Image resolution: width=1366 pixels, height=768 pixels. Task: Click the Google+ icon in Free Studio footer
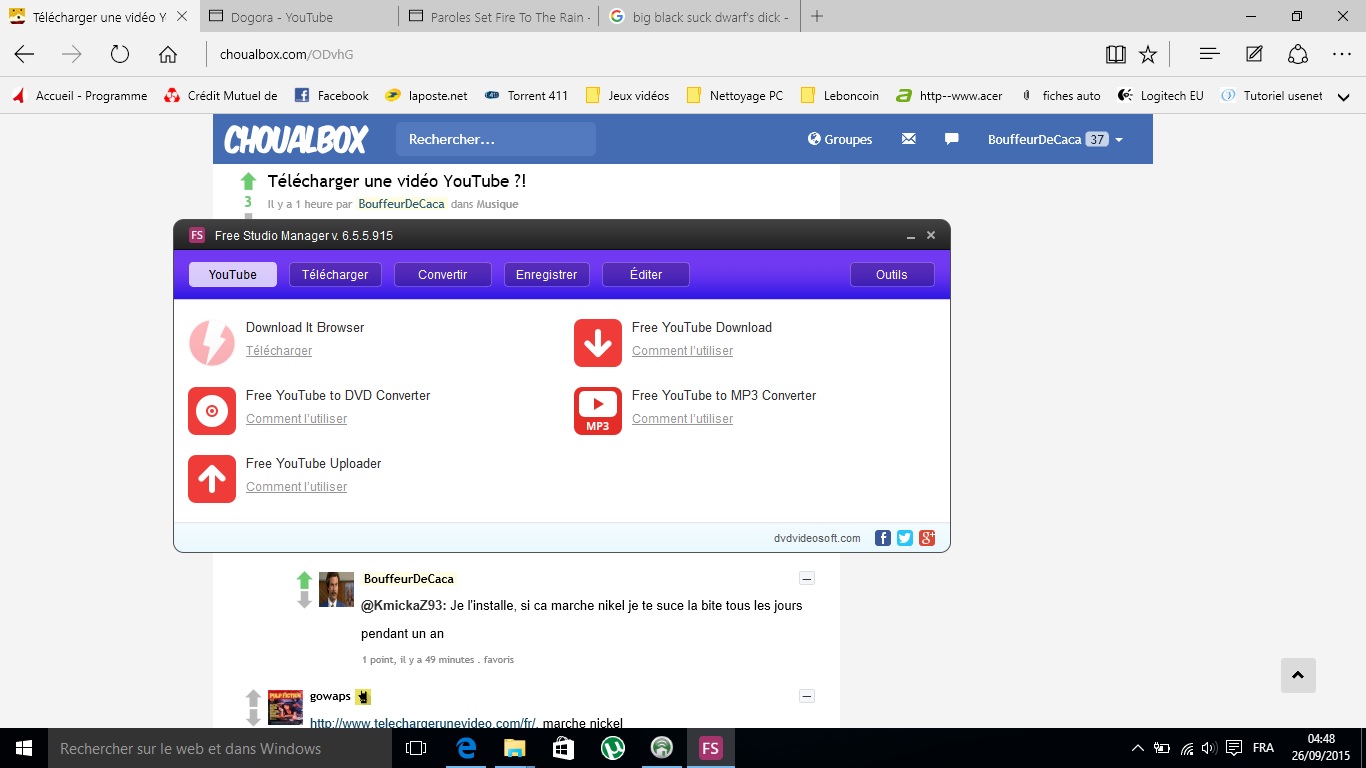[927, 538]
